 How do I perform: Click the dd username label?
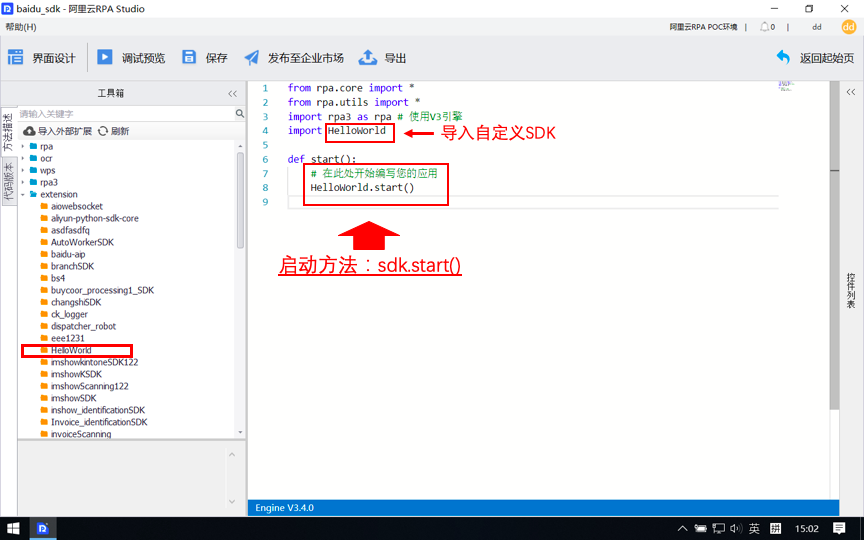pos(817,27)
